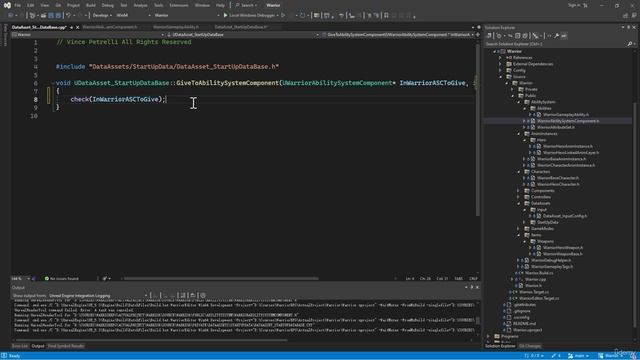The height and width of the screenshot is (360, 640).
Task: Click the Save All toolbar icon
Action: pyautogui.click(x=58, y=15)
